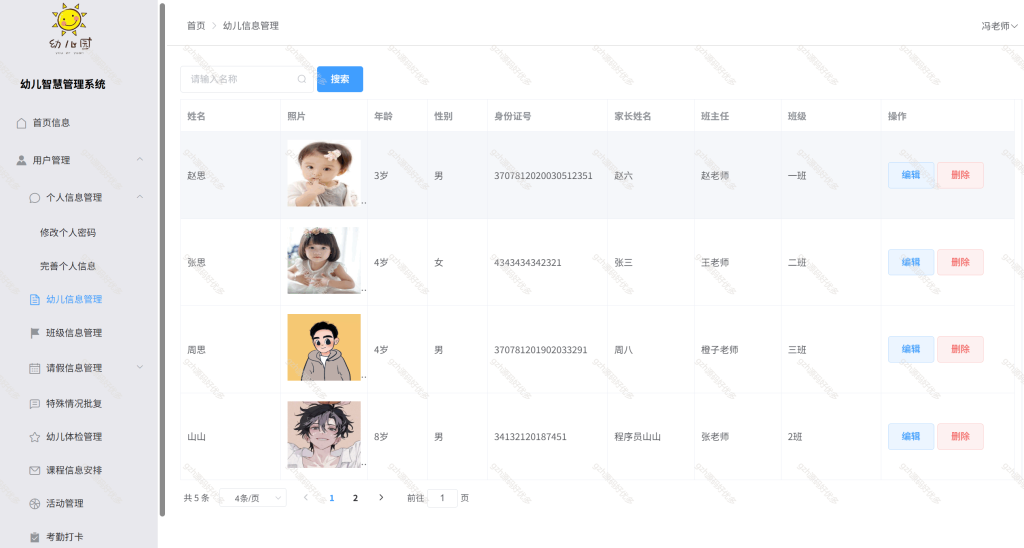Click 周思's cartoon avatar photo thumbnail
The image size is (1024, 548).
(x=324, y=347)
